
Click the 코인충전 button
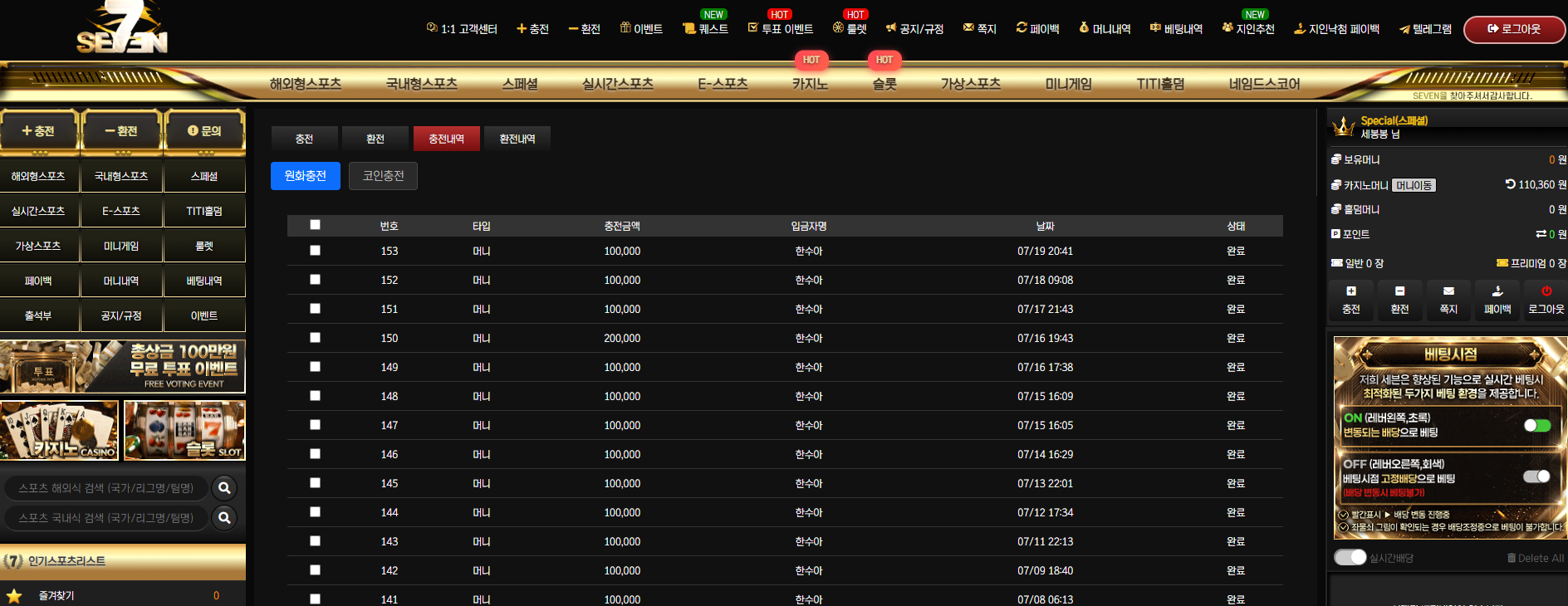pos(383,176)
